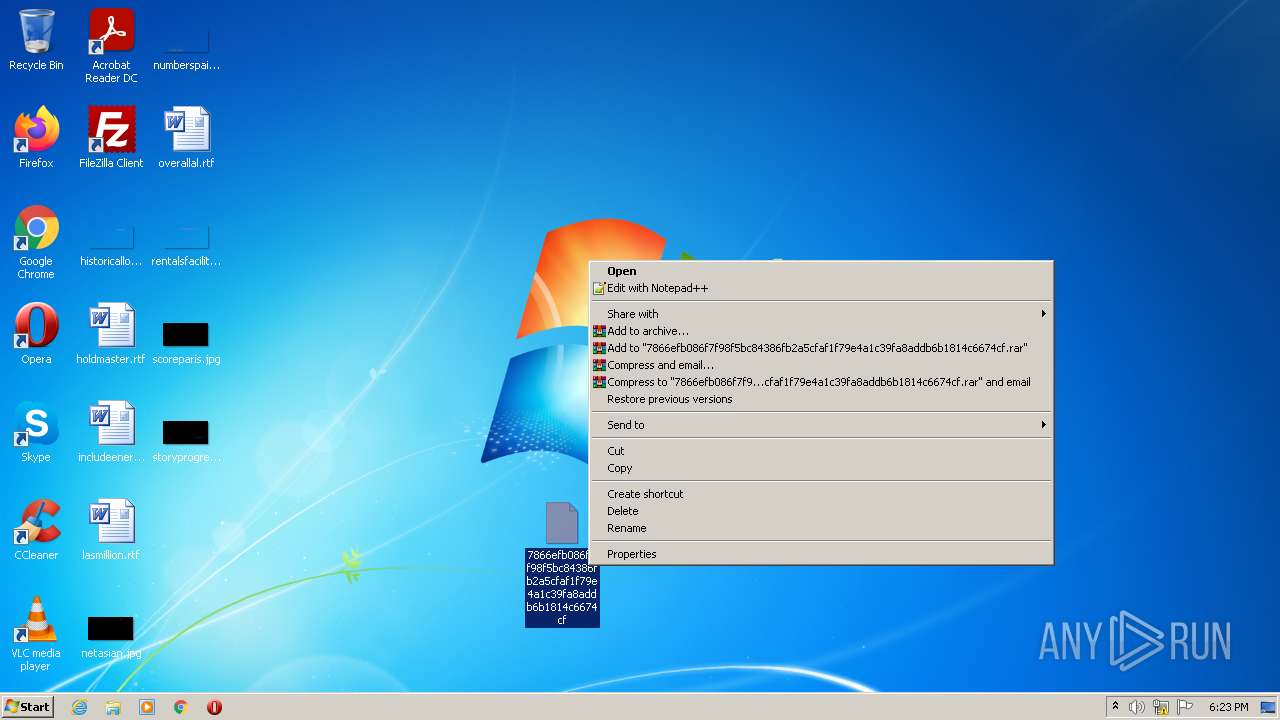
Task: Select the Firefox desktop shortcut
Action: [36, 138]
